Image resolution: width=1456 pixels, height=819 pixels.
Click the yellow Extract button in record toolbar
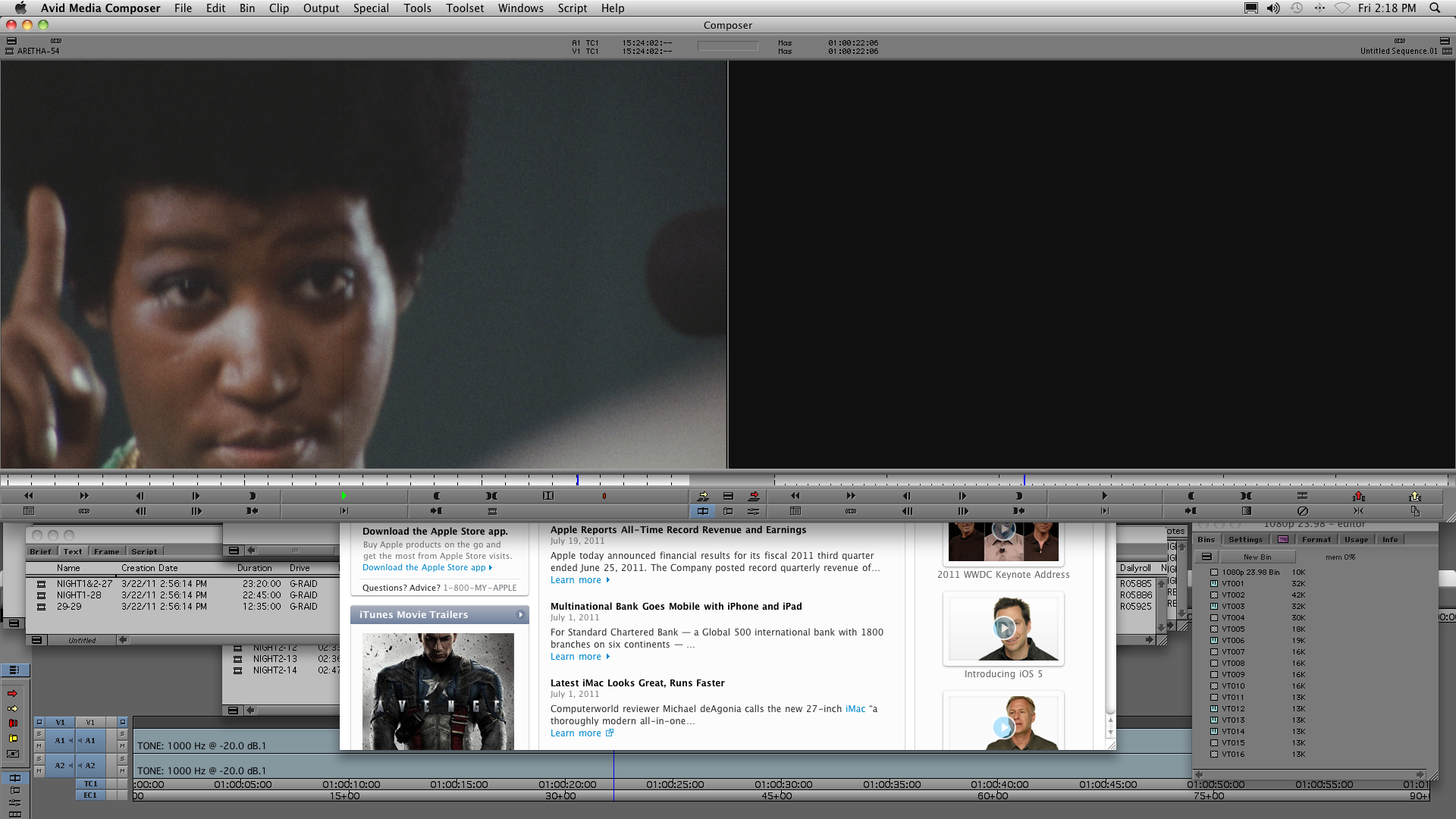click(x=1414, y=496)
